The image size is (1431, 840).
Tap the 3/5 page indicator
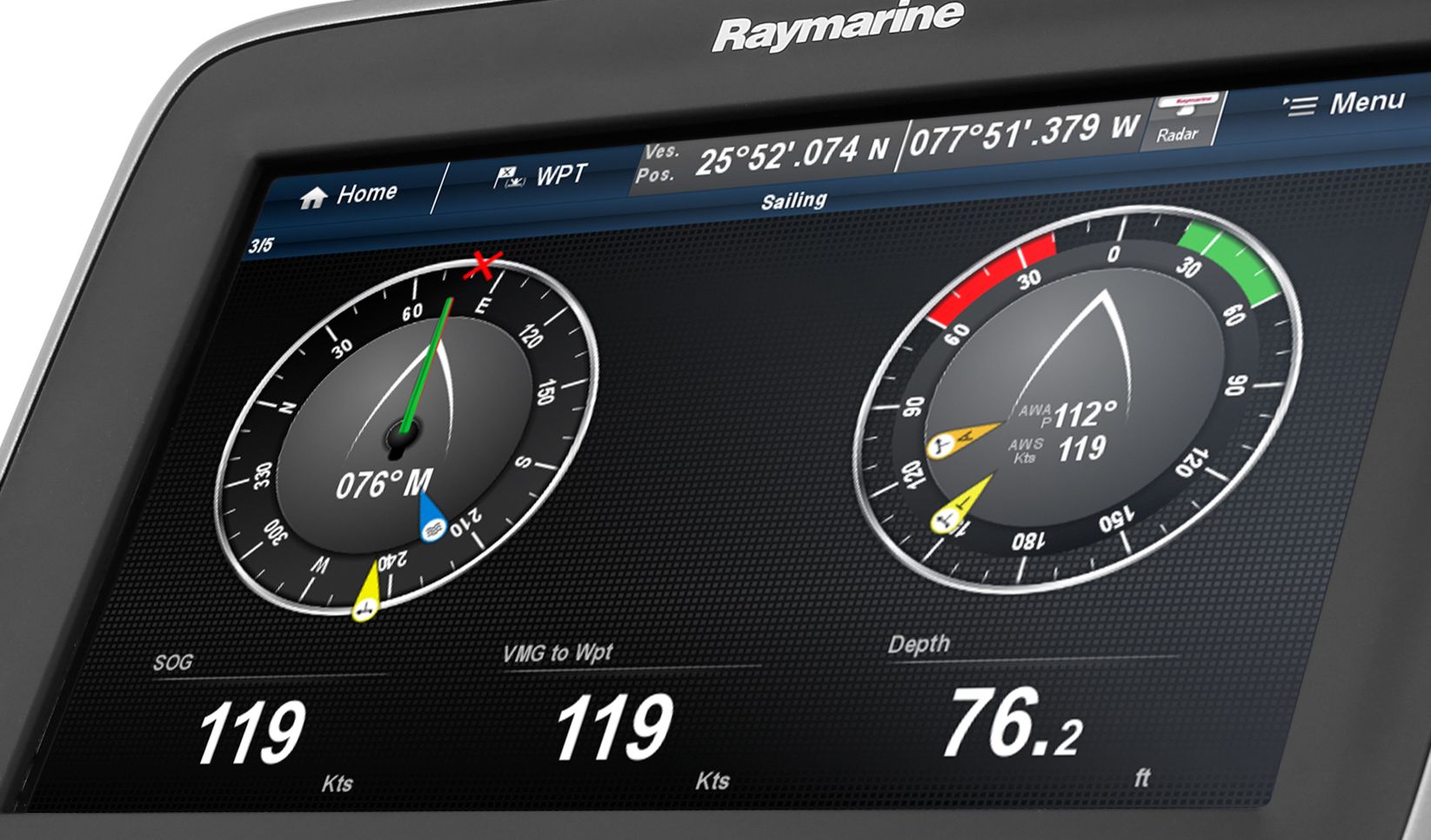coord(261,246)
